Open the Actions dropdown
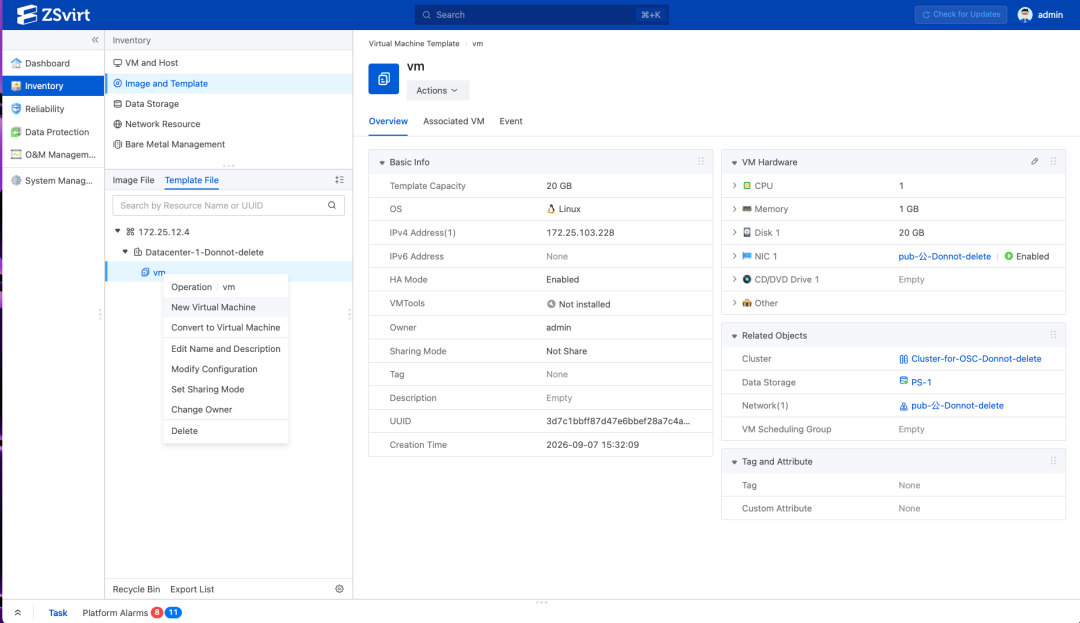Image resolution: width=1080 pixels, height=623 pixels. [437, 90]
